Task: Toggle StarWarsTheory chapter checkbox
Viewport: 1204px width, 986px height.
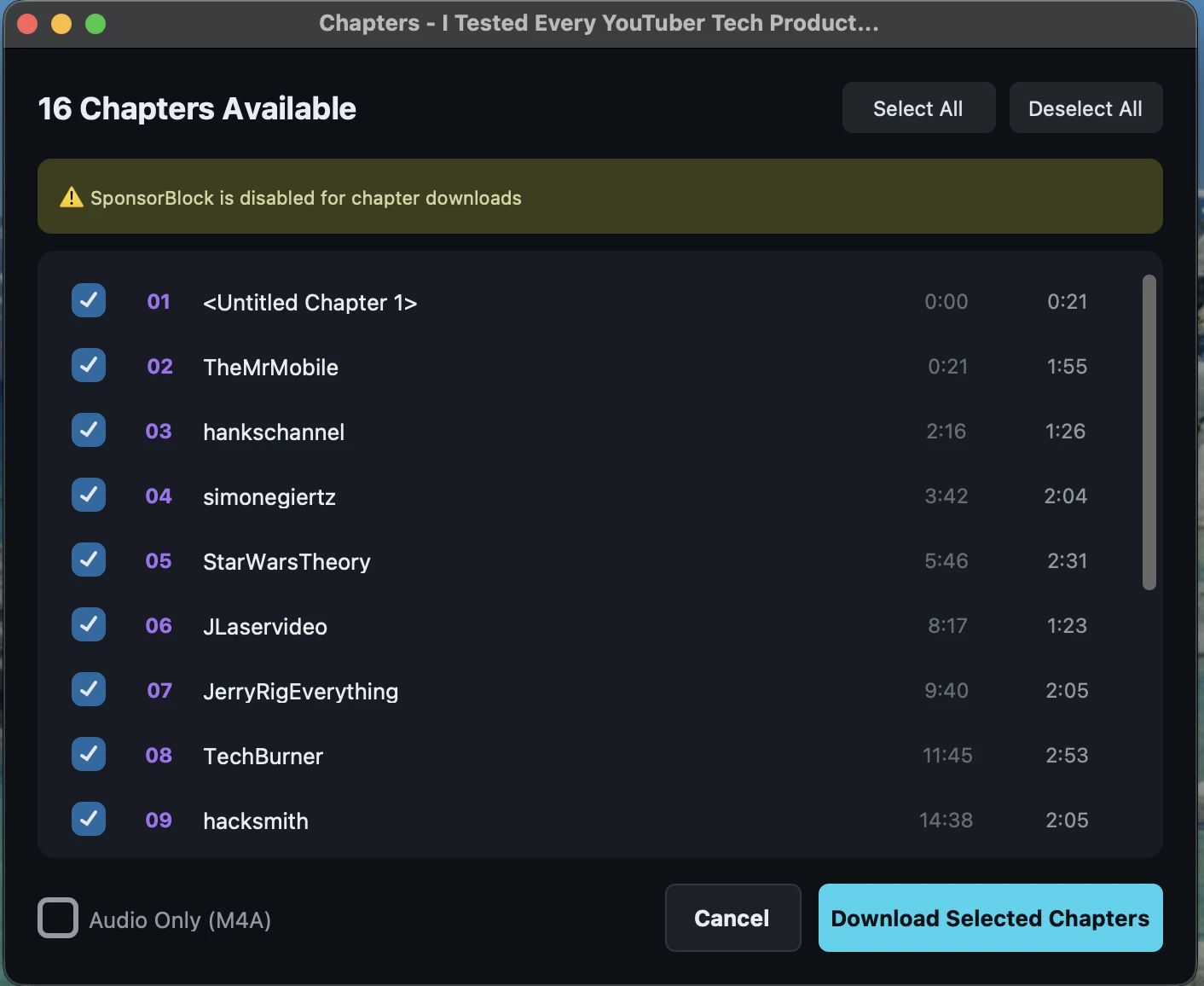Action: click(x=89, y=560)
